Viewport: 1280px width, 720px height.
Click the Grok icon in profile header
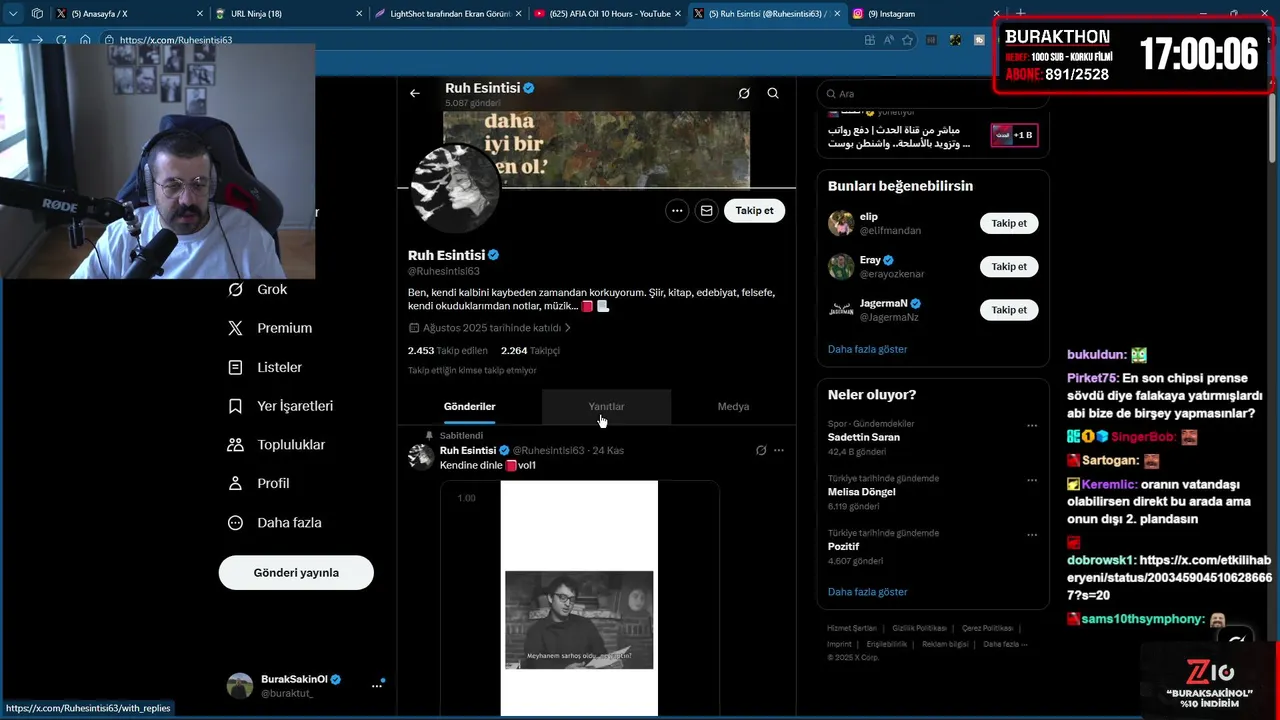pyautogui.click(x=744, y=93)
